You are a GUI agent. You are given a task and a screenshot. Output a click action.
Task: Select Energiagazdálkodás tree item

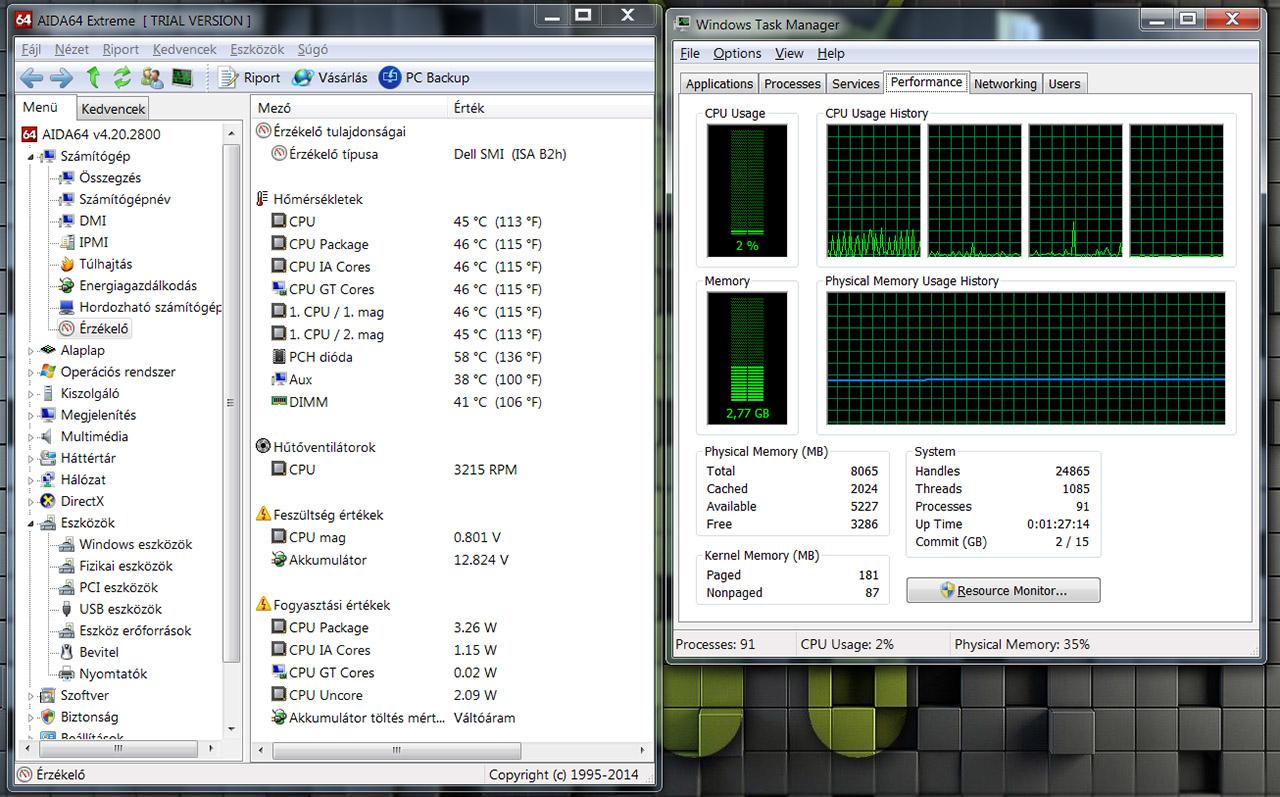(x=138, y=285)
